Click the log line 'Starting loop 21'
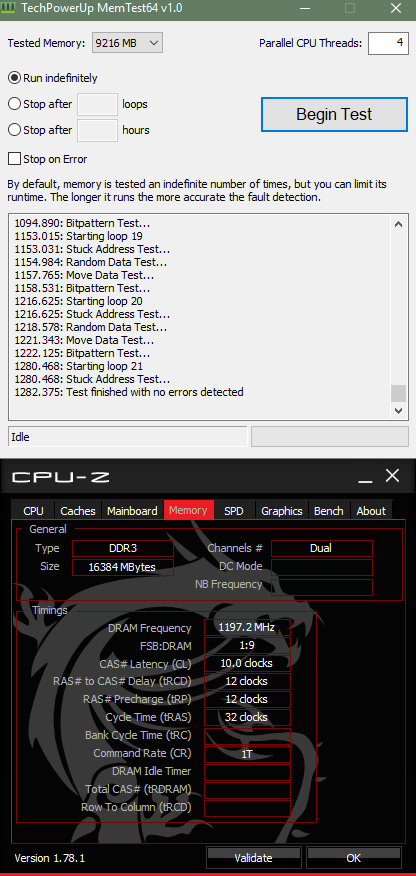416x876 pixels. point(79,366)
